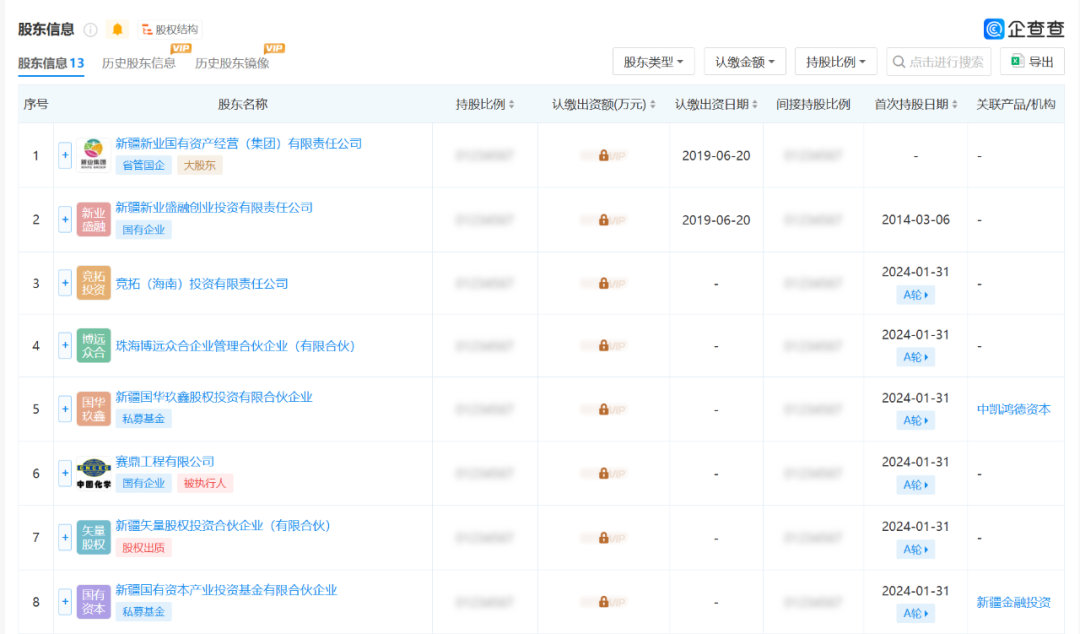Image resolution: width=1080 pixels, height=634 pixels.
Task: Click the 企查查 logo
Action: pos(1024,29)
